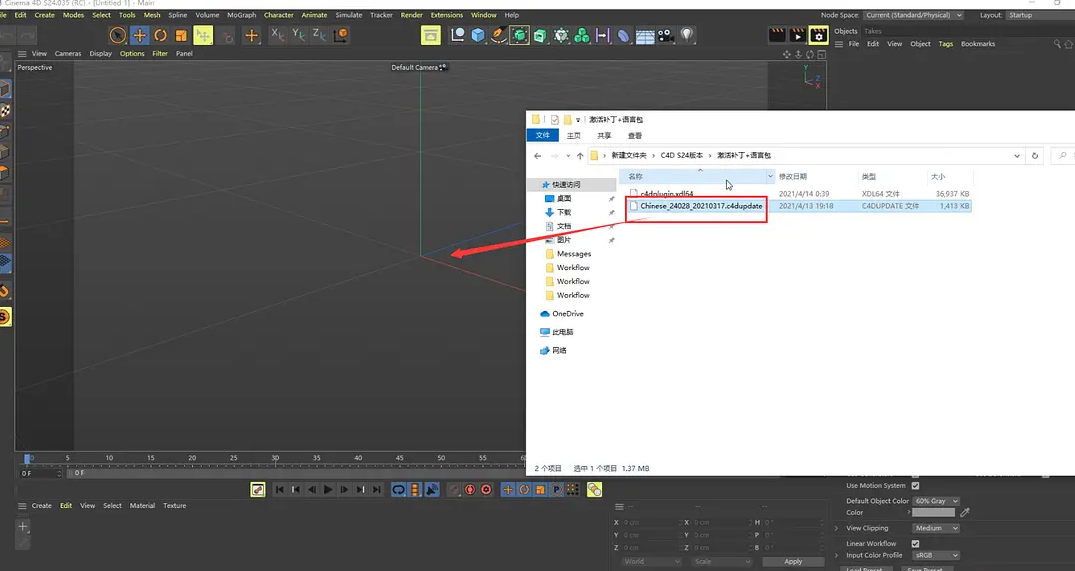Toggle Use Motion System checkbox
1075x571 pixels.
[915, 486]
